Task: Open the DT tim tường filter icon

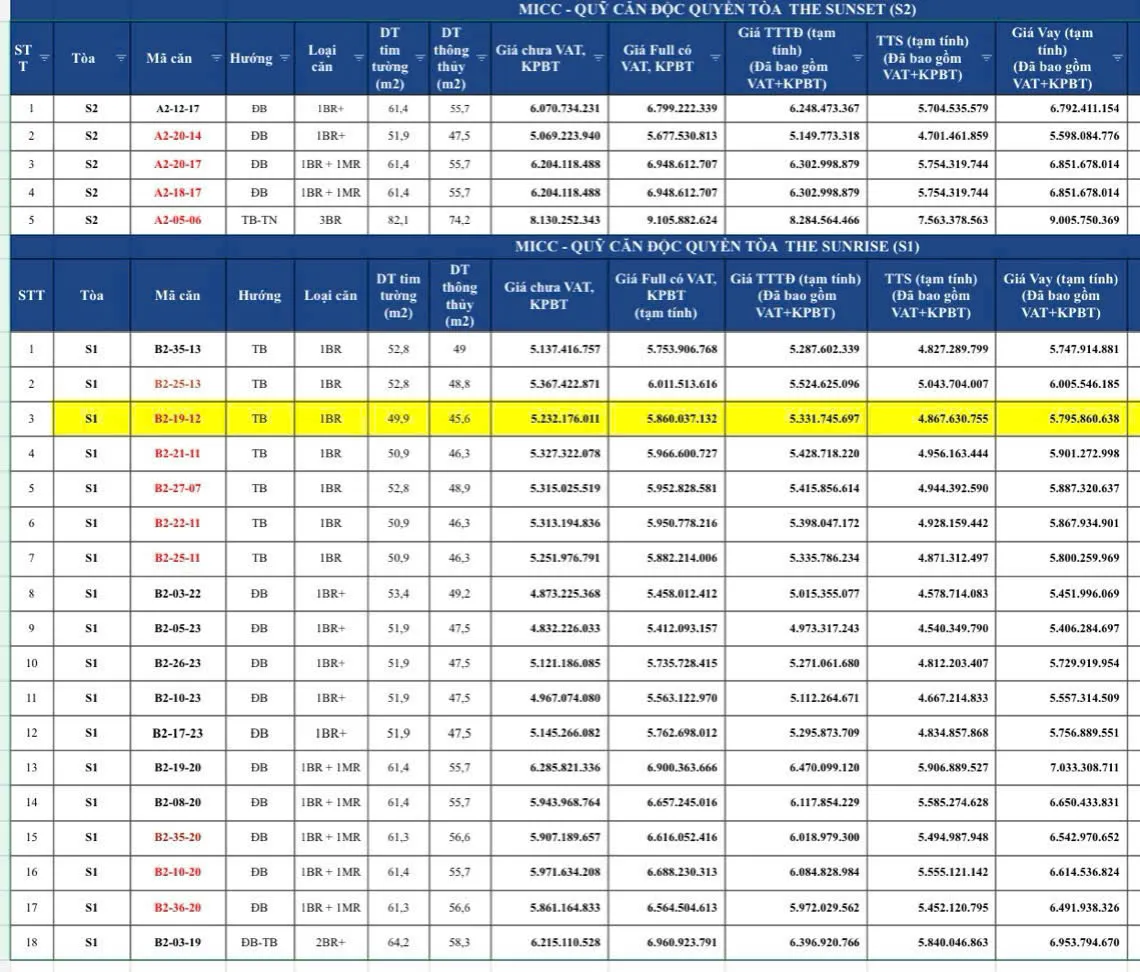Action: pyautogui.click(x=418, y=58)
